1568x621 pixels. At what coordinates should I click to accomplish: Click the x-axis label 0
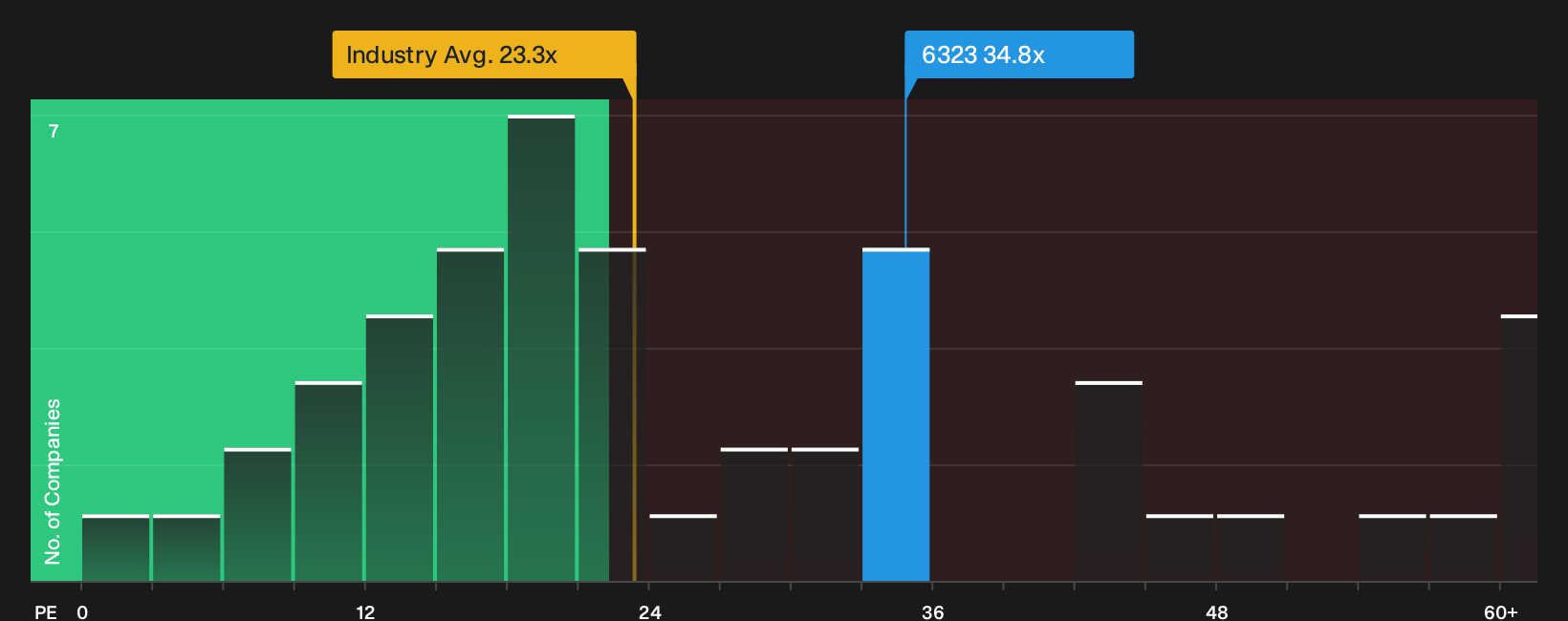[x=82, y=611]
